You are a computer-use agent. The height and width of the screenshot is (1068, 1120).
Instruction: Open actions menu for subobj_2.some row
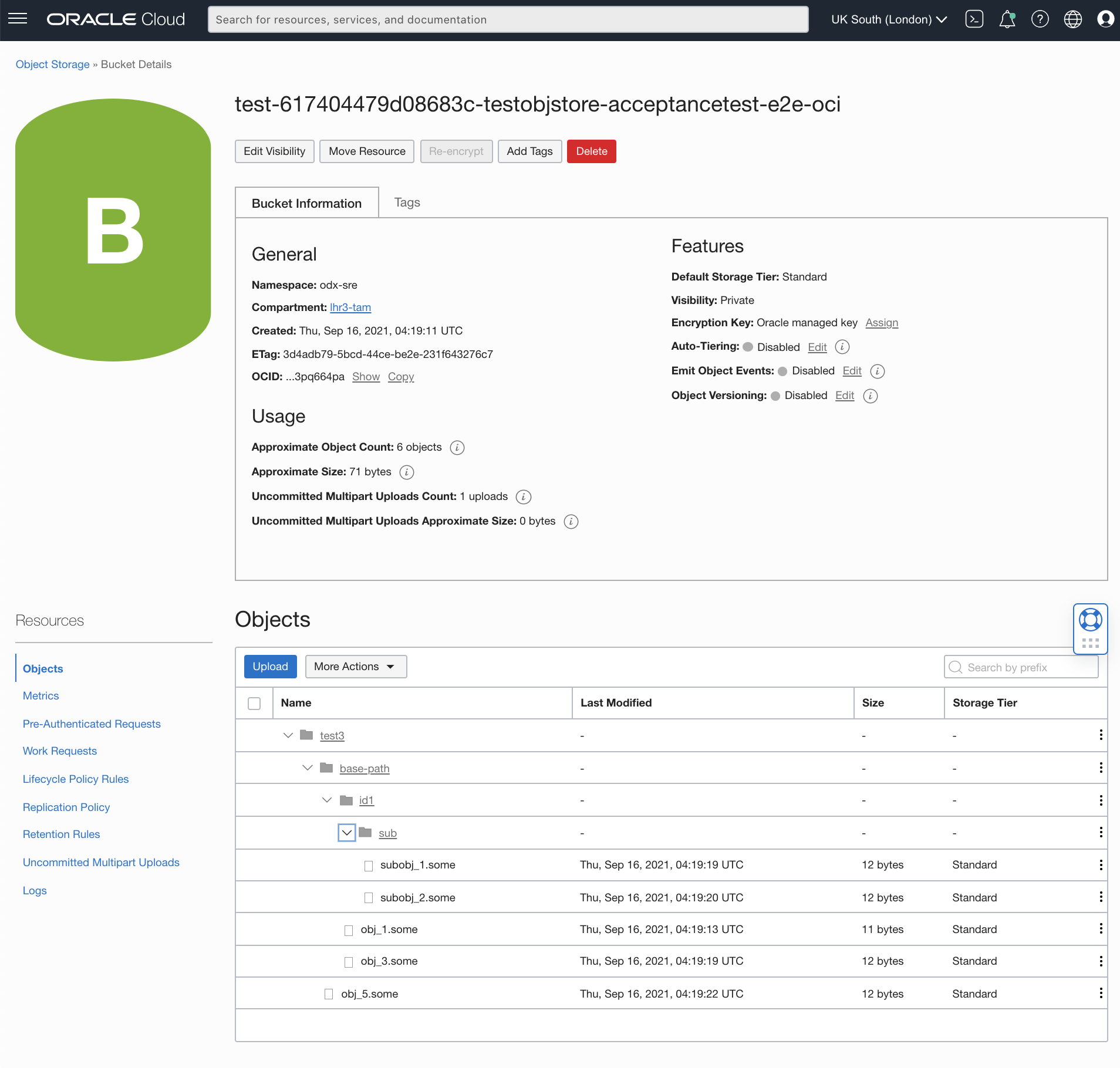[x=1101, y=897]
